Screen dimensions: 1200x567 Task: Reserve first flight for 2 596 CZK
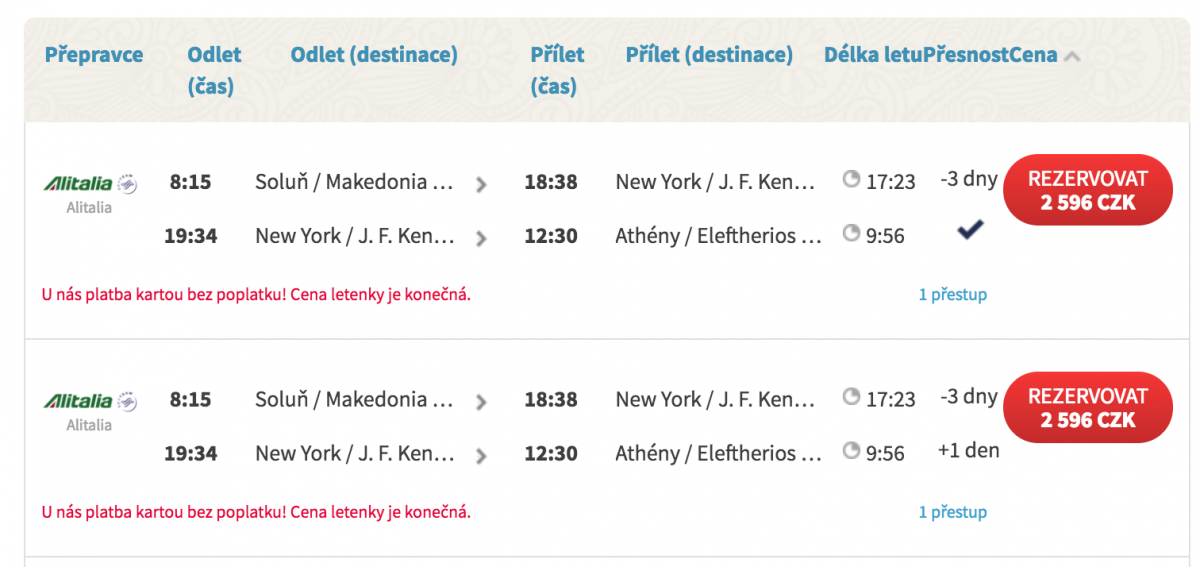pos(1087,190)
